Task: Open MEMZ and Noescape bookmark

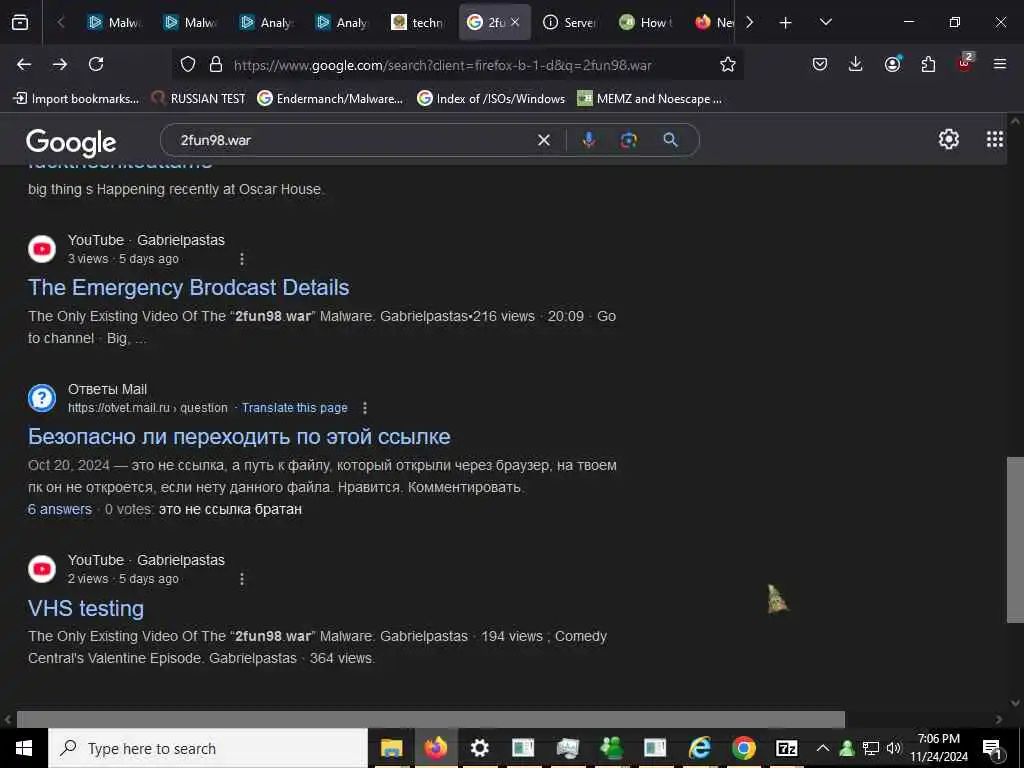Action: (650, 99)
